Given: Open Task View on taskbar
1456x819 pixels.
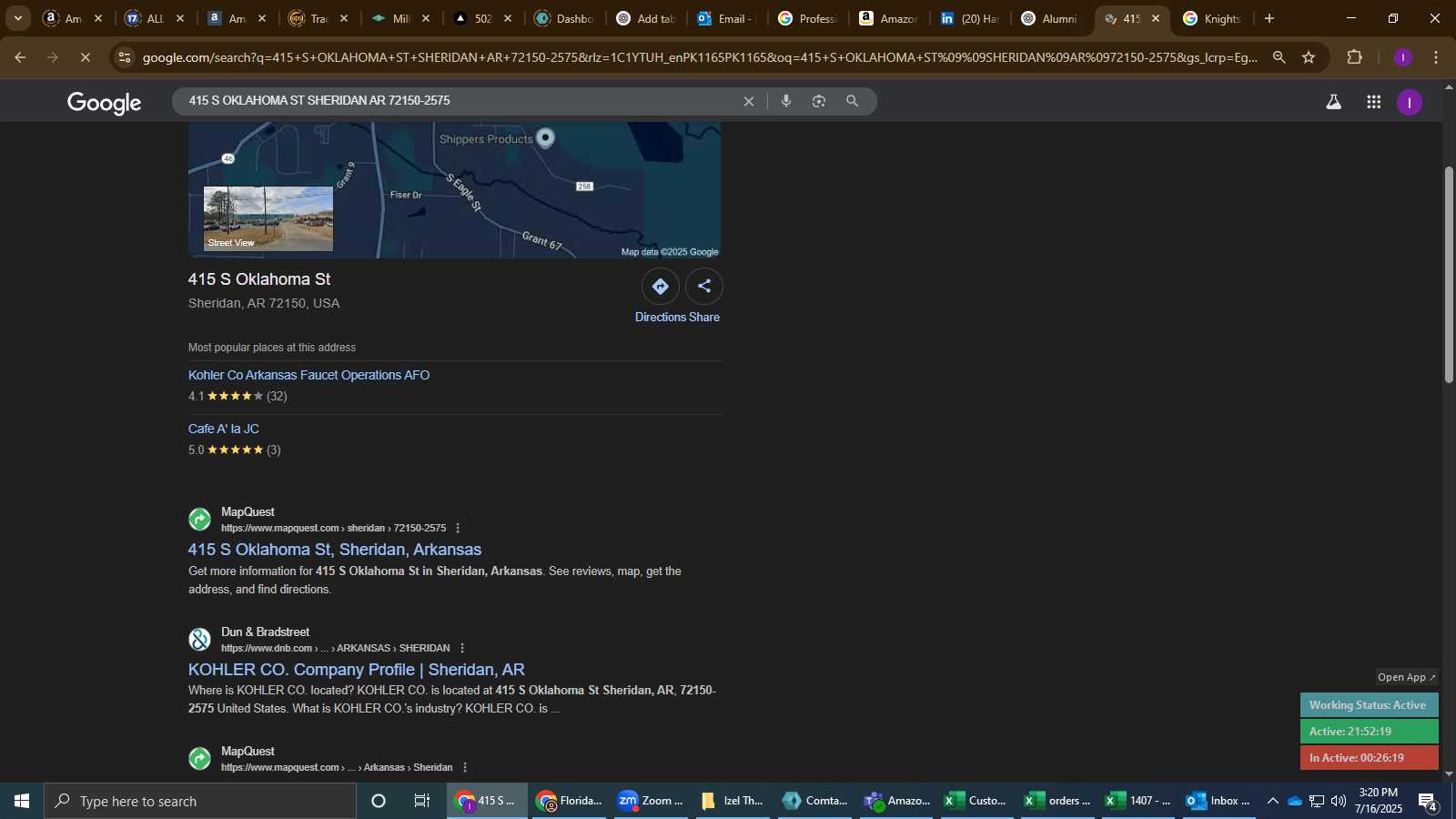Looking at the screenshot, I should click(422, 801).
